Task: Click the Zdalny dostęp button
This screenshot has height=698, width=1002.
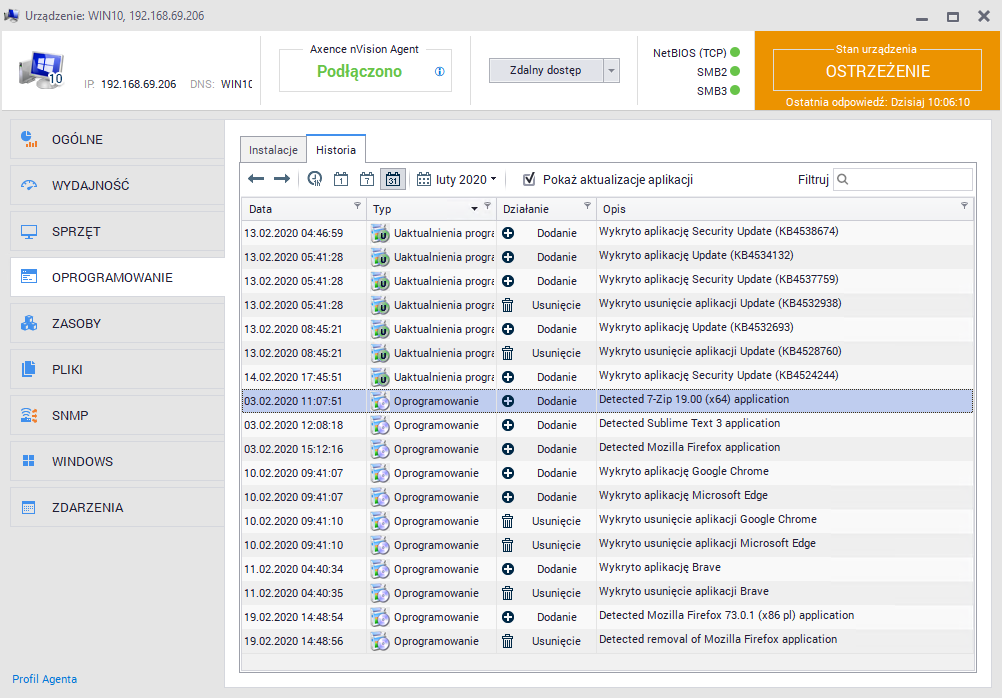Action: click(546, 71)
